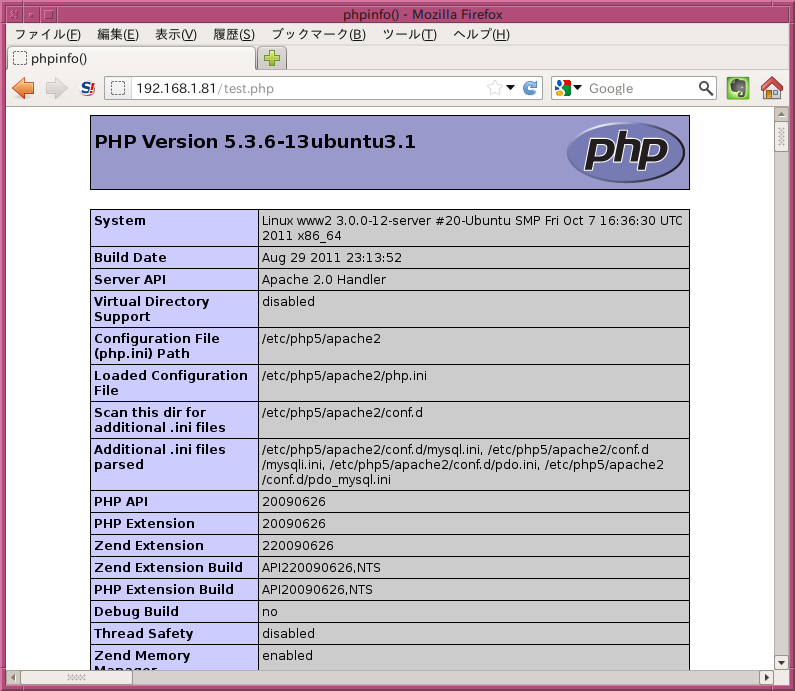
Task: Open the 履歴(S) menu
Action: click(x=234, y=34)
